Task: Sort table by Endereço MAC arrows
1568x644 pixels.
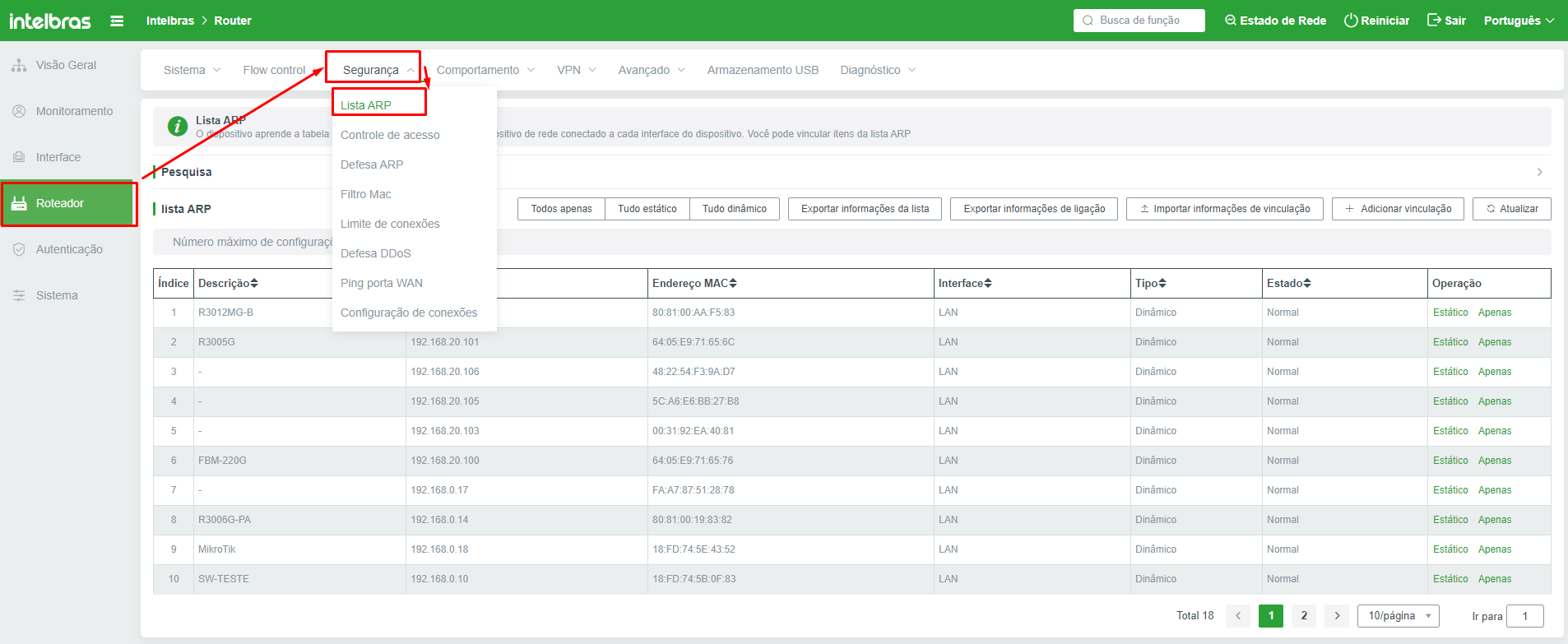Action: (733, 283)
